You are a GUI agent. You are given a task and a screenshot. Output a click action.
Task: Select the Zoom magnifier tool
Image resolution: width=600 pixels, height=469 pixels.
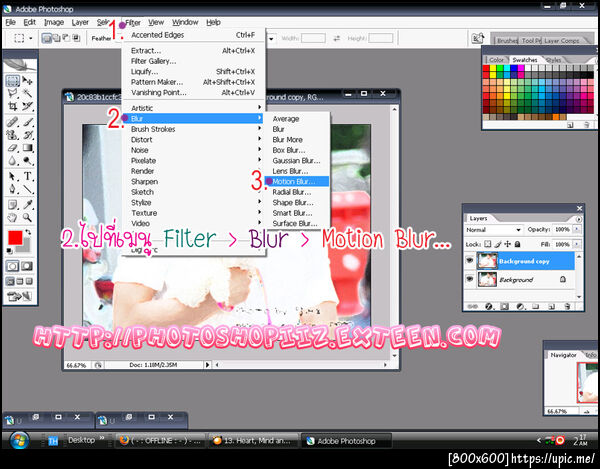tap(27, 218)
